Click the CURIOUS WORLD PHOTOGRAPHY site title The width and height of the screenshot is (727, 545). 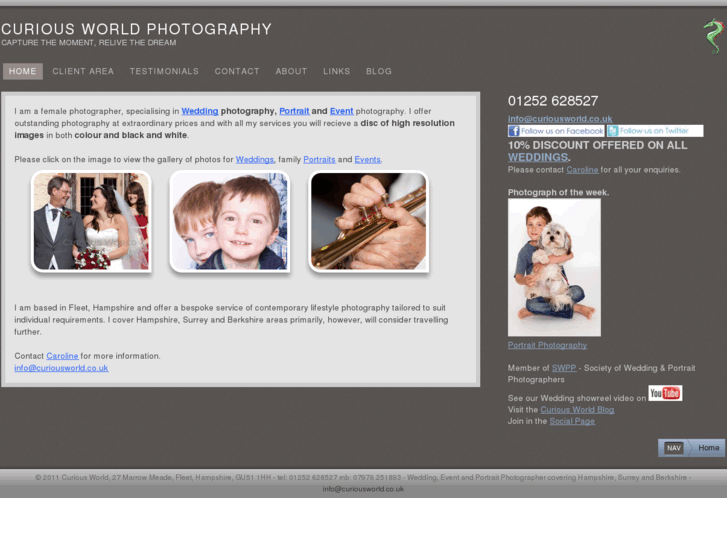coord(136,29)
